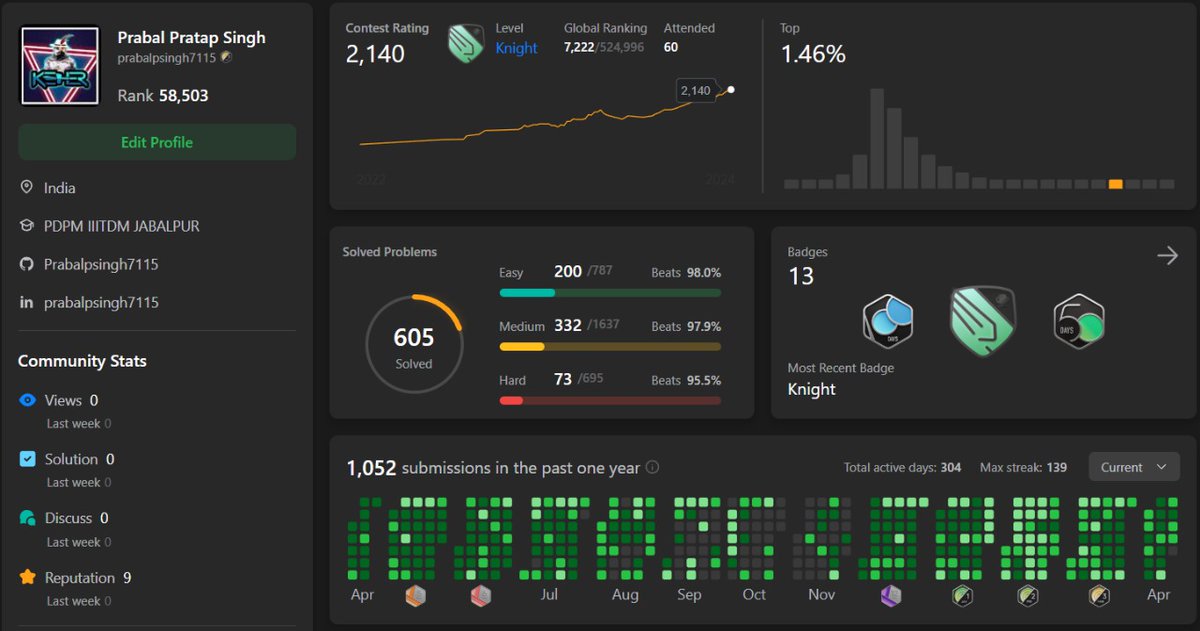
Task: Click the name Prabal Pratap Singh
Action: pyautogui.click(x=192, y=37)
